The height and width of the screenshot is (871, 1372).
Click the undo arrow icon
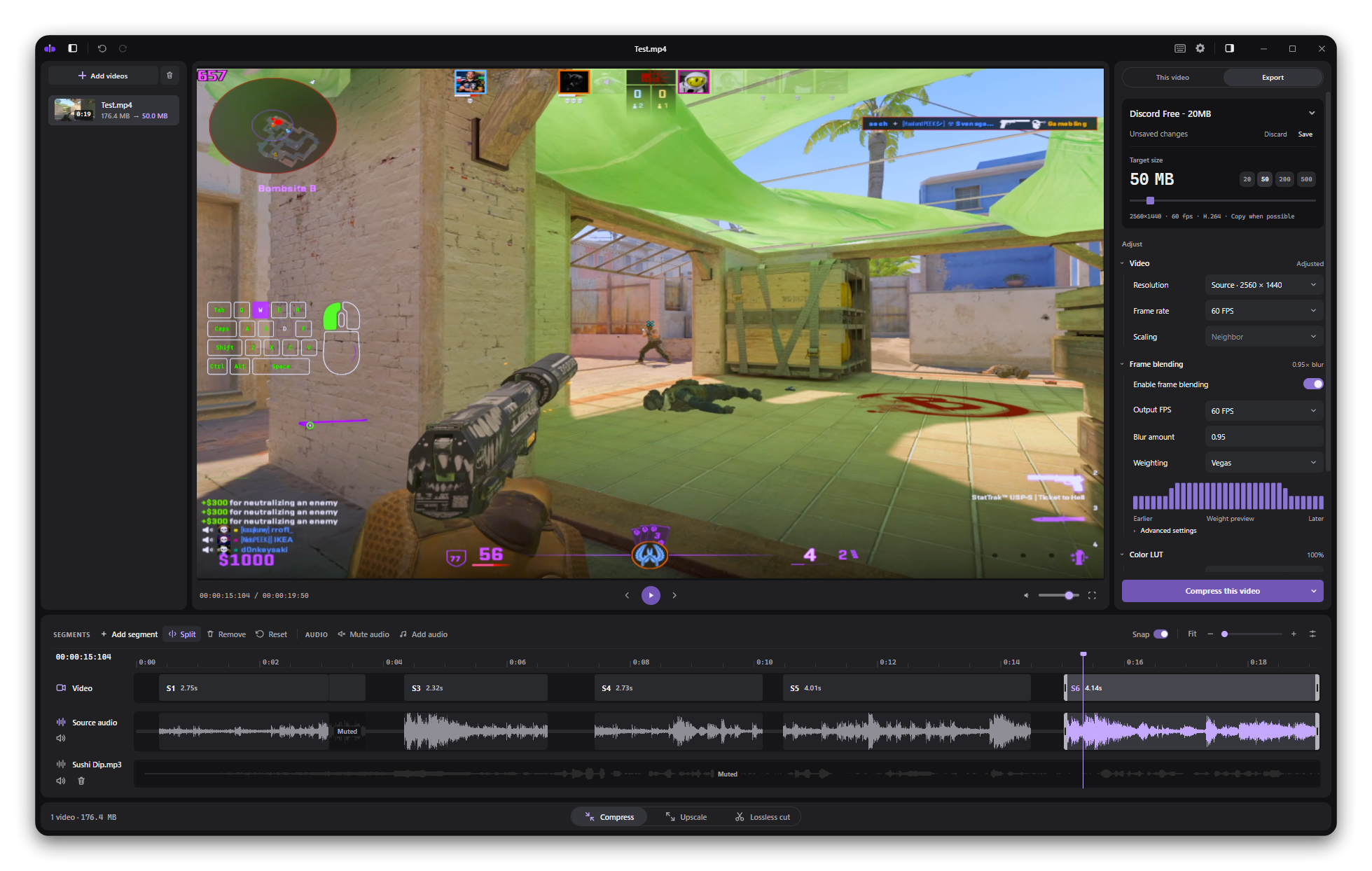[102, 48]
